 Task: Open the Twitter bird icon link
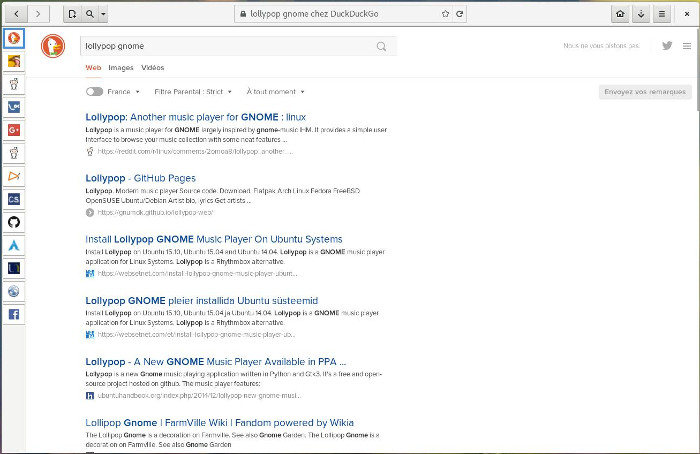click(x=667, y=46)
